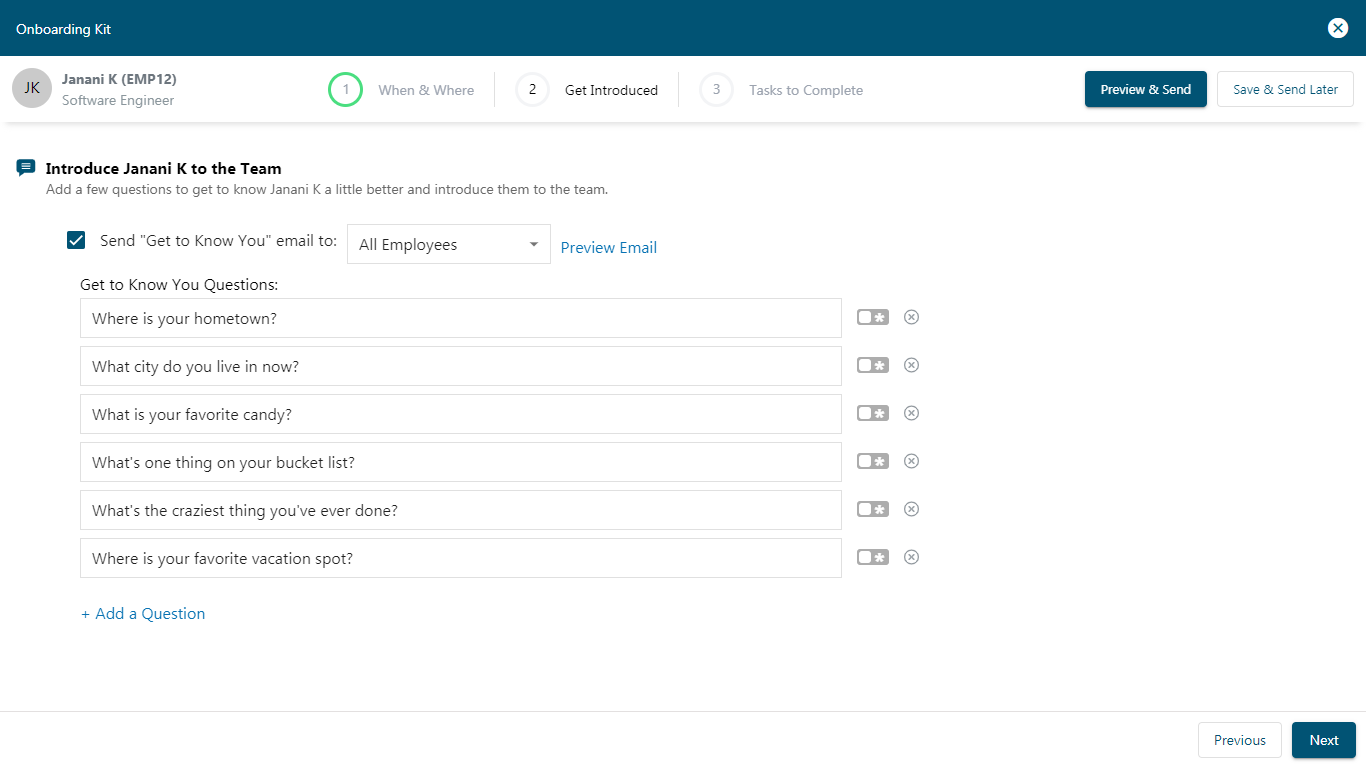Viewport: 1366px width, 768px height.
Task: Make the bucket list question required
Action: [872, 461]
